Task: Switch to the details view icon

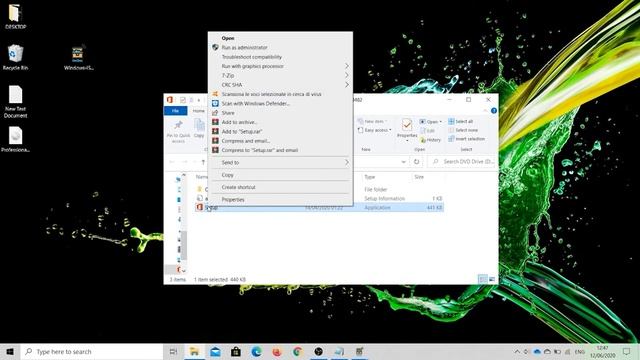Action: pyautogui.click(x=483, y=279)
